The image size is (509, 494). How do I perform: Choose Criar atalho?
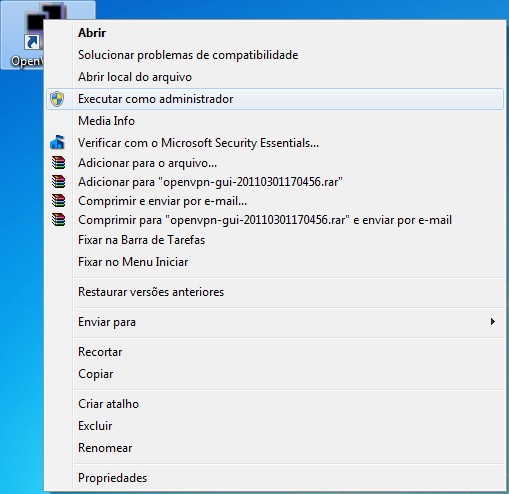[275, 404]
